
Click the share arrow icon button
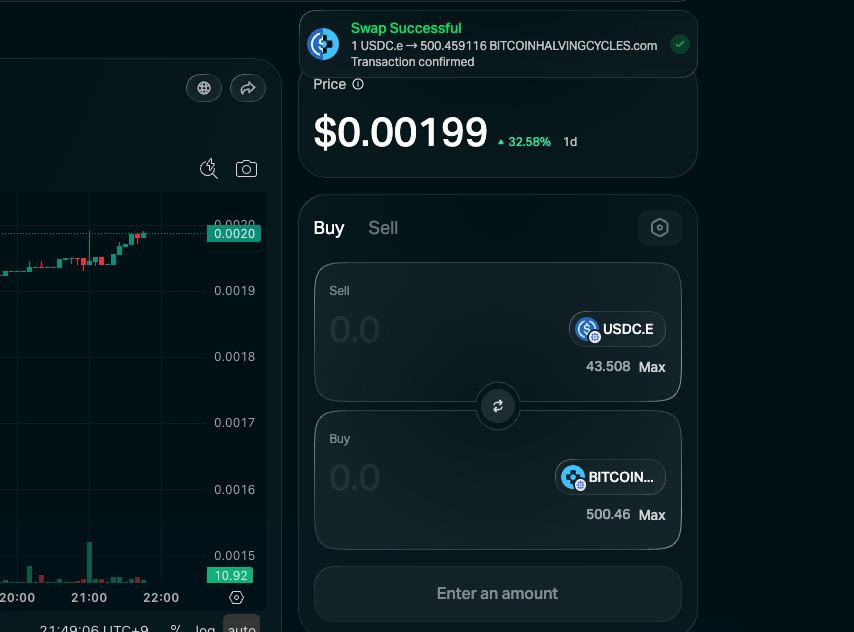click(248, 88)
